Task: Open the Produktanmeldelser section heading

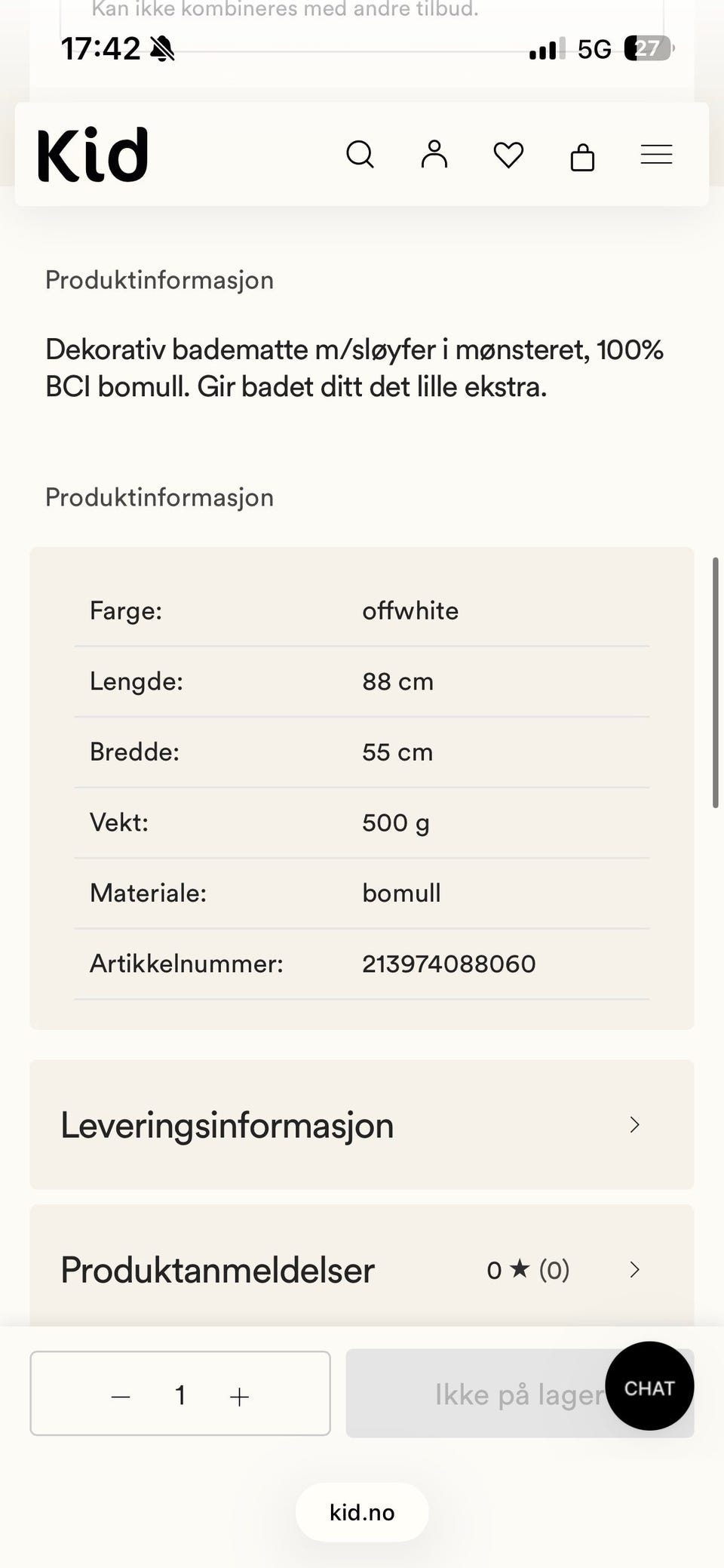Action: [217, 1270]
